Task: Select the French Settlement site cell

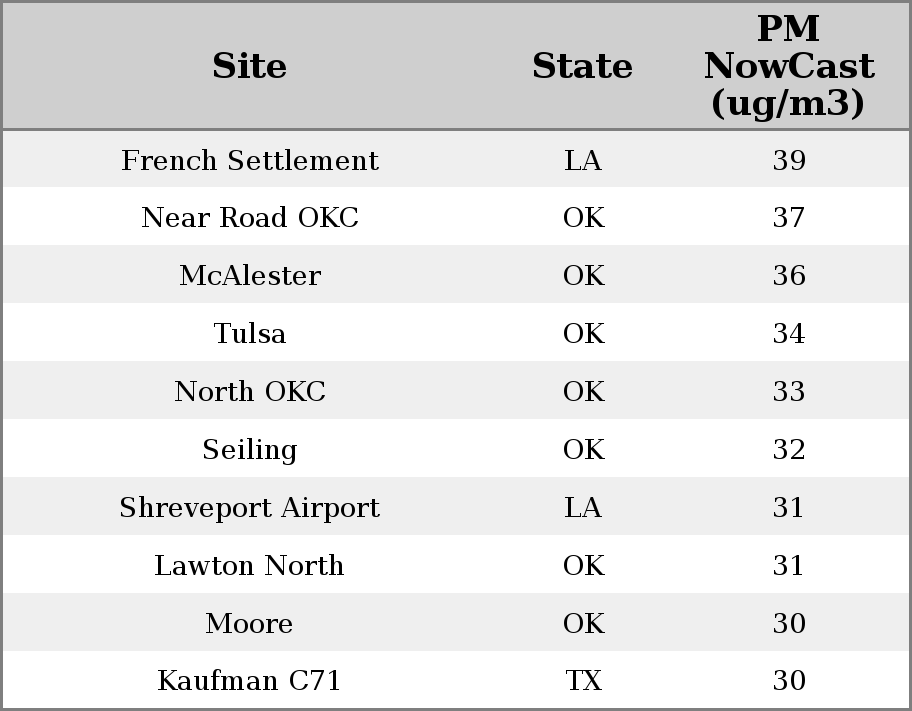Action: (249, 160)
